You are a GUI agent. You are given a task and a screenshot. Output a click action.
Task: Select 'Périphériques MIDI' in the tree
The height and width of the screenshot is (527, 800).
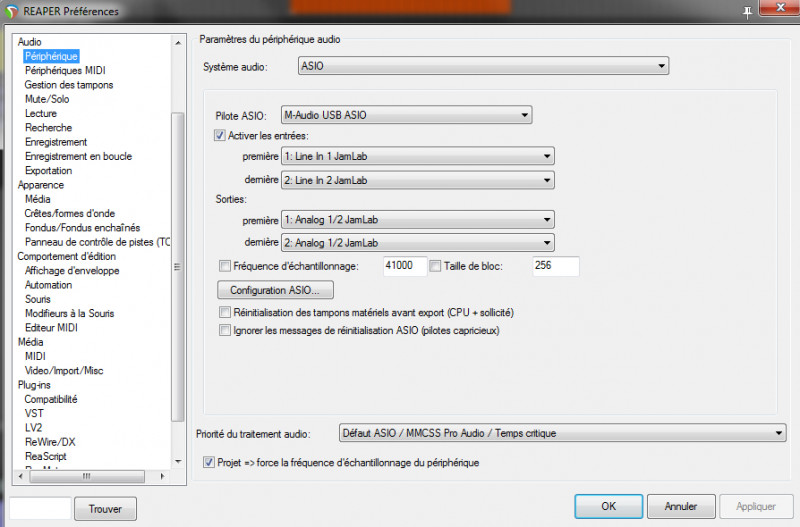point(65,71)
